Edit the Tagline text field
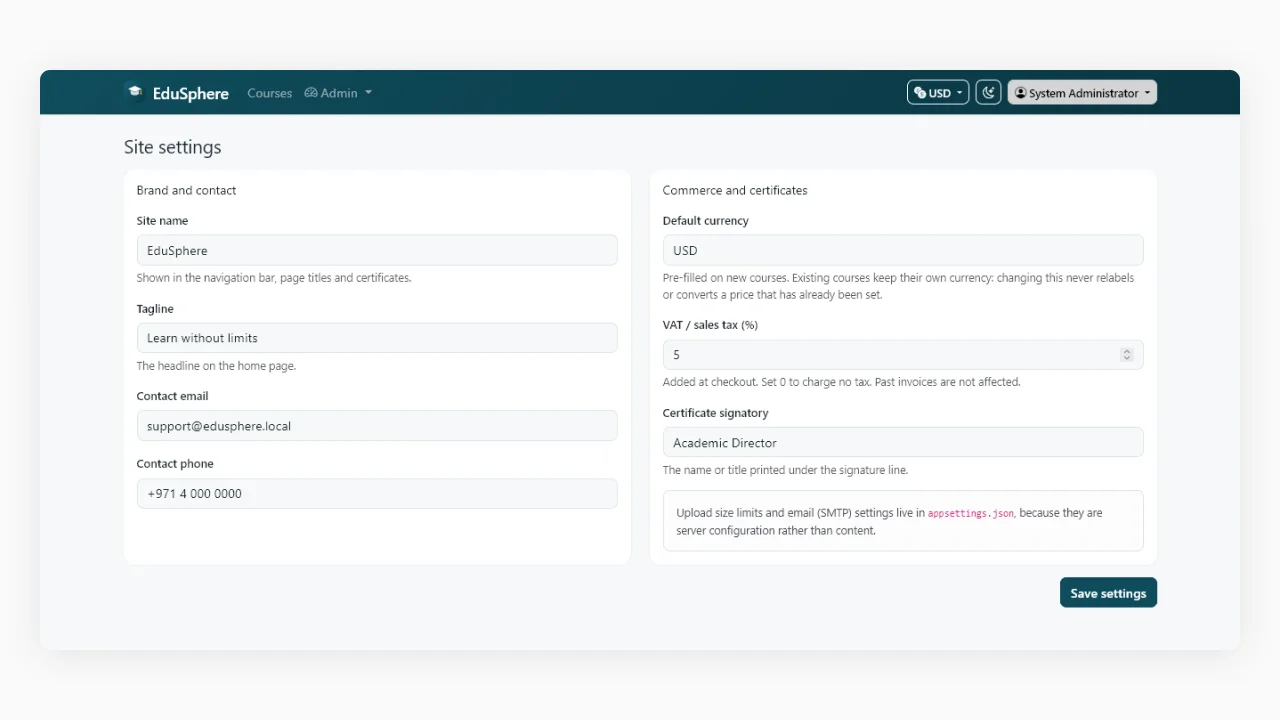The height and width of the screenshot is (720, 1280). point(377,338)
